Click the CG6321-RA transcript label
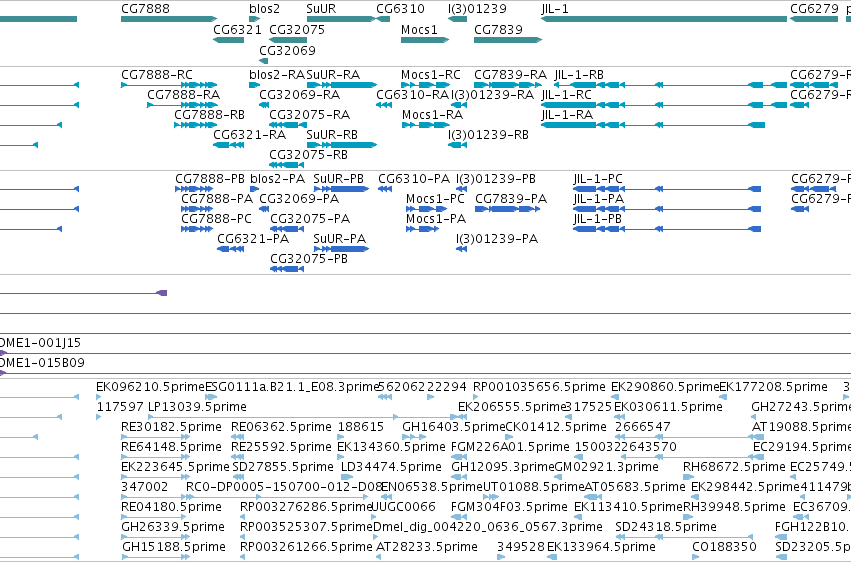Screen dimensions: 851x562 pyautogui.click(x=250, y=135)
